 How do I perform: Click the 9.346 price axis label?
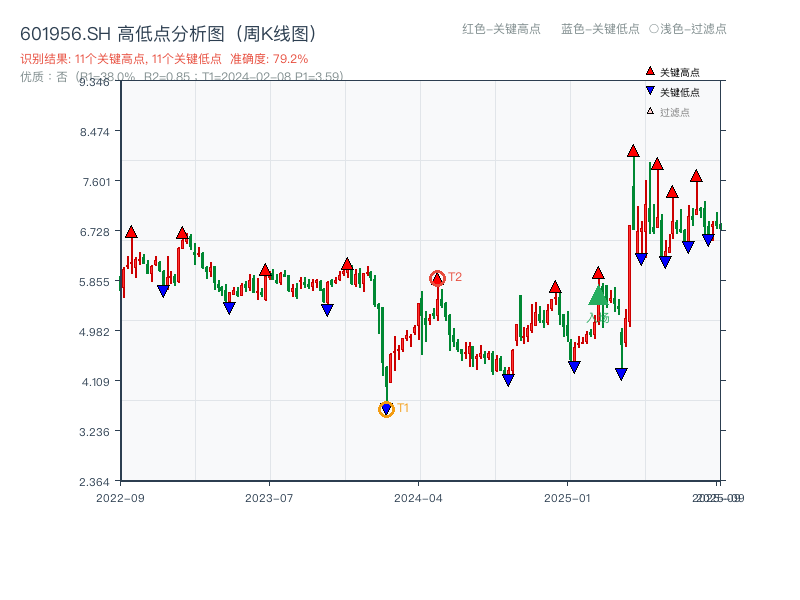[x=96, y=84]
